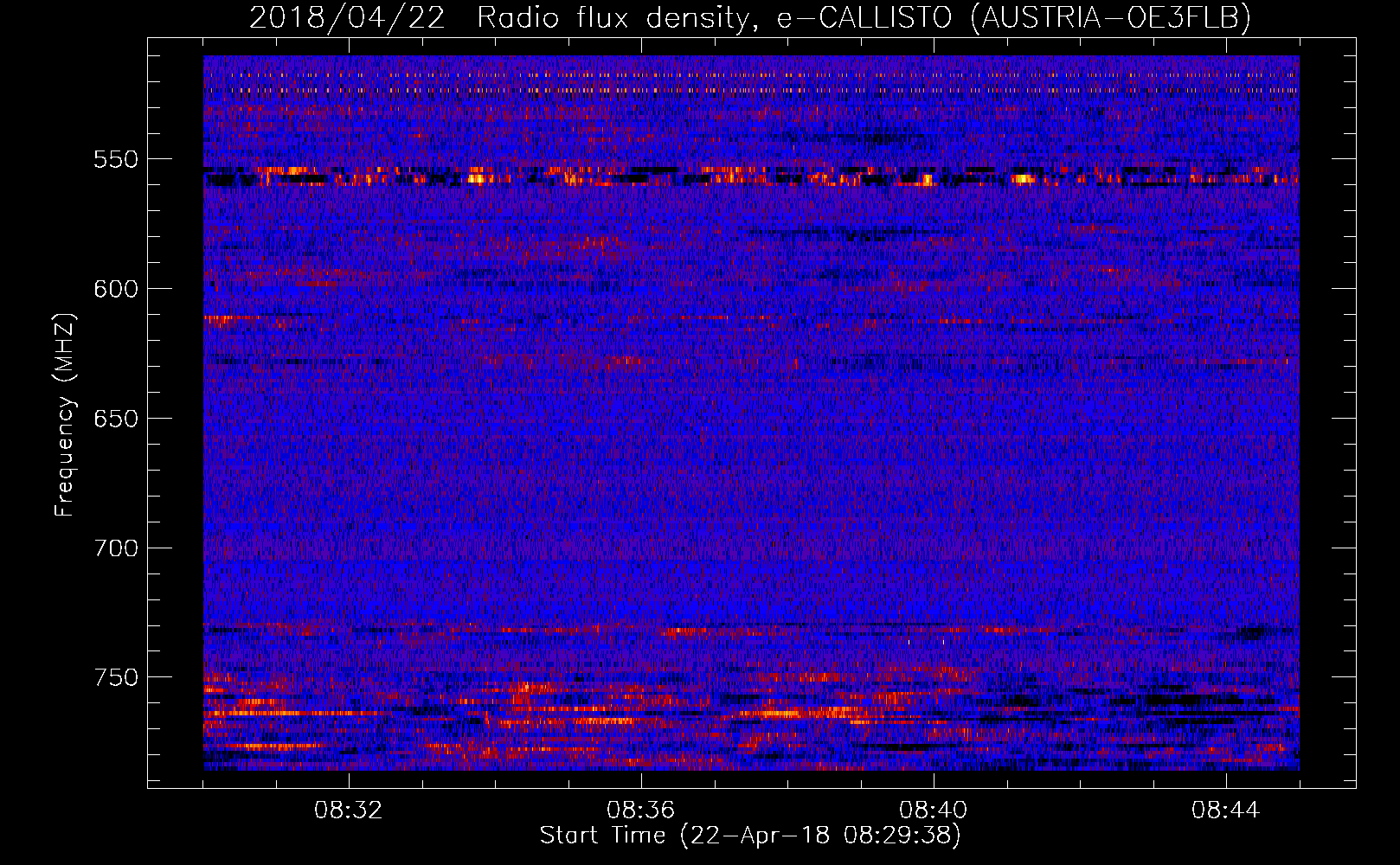1400x865 pixels.
Task: Click the 700 frequency tick label
Action: pos(115,548)
